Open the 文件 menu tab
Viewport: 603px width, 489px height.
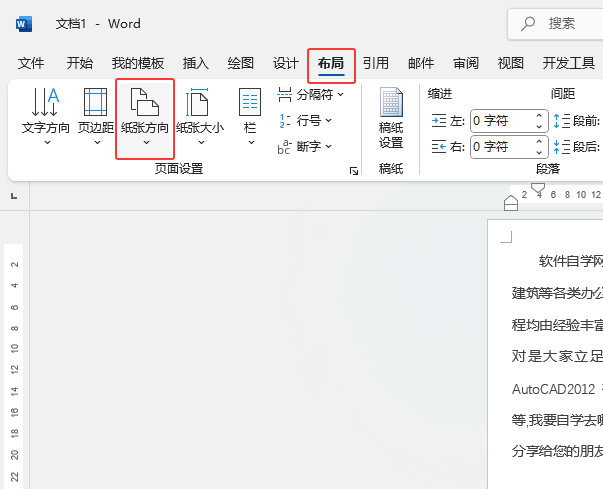(x=31, y=63)
